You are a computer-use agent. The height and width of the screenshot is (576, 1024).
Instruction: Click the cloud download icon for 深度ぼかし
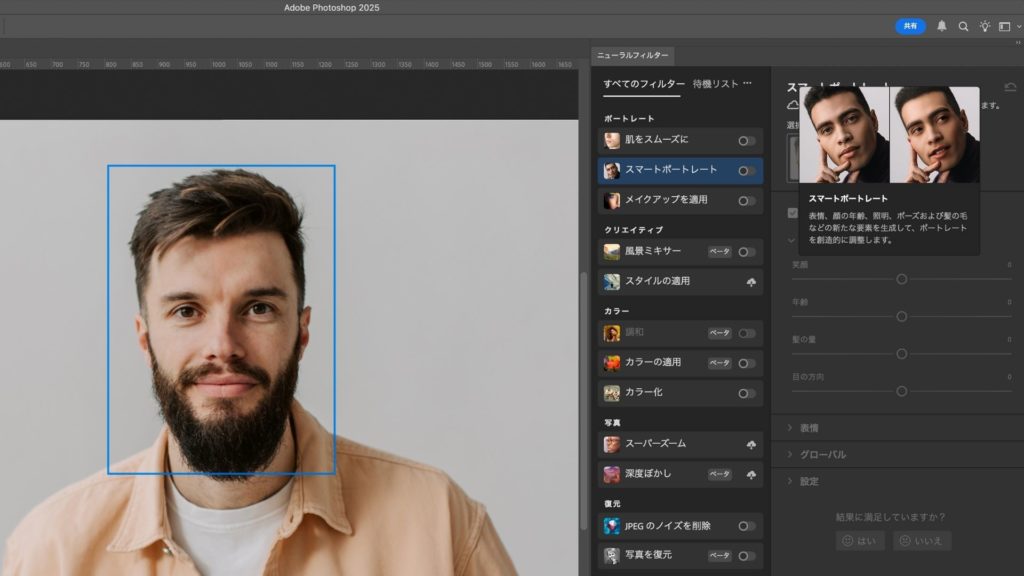click(751, 474)
